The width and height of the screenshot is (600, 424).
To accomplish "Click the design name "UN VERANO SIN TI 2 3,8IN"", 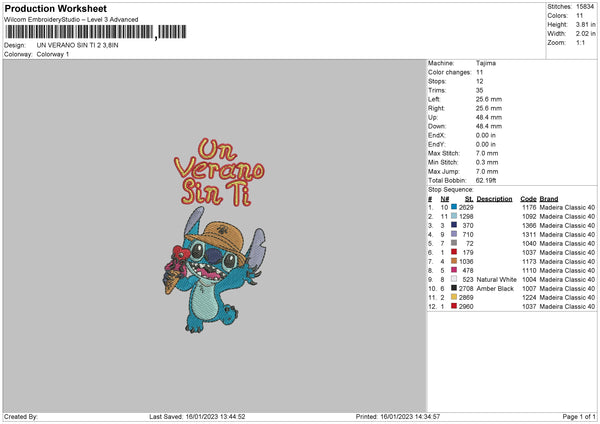I will (78, 45).
